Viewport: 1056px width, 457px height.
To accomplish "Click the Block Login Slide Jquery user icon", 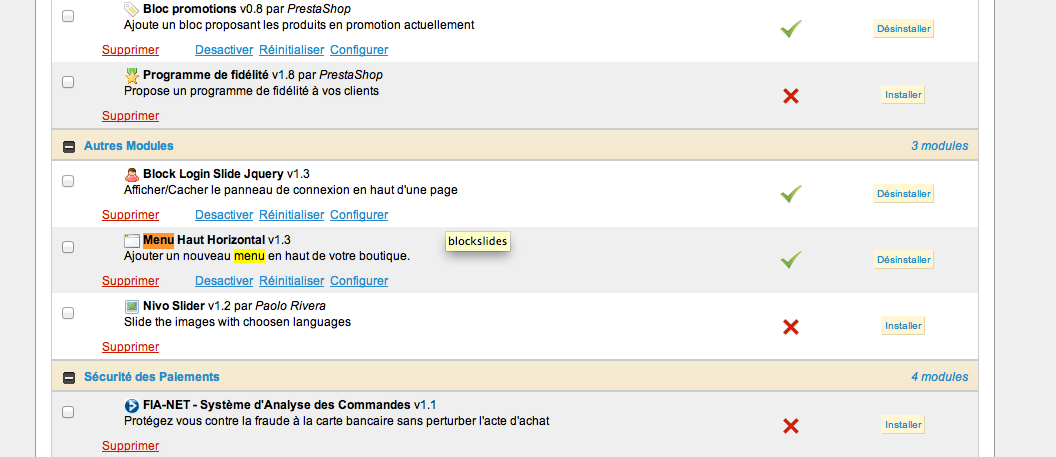I will (131, 174).
